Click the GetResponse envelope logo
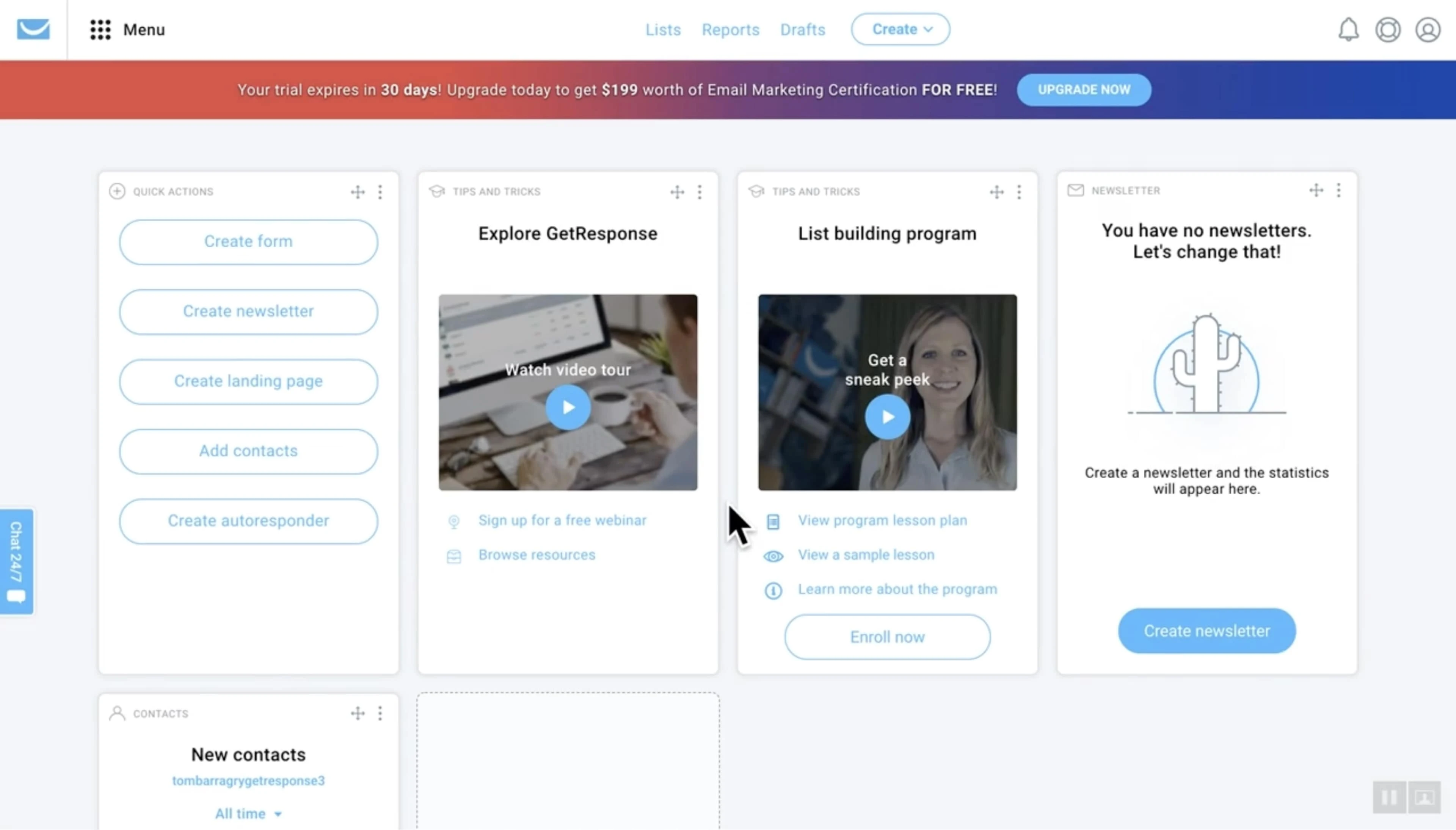Viewport: 1456px width, 830px height. pyautogui.click(x=33, y=29)
